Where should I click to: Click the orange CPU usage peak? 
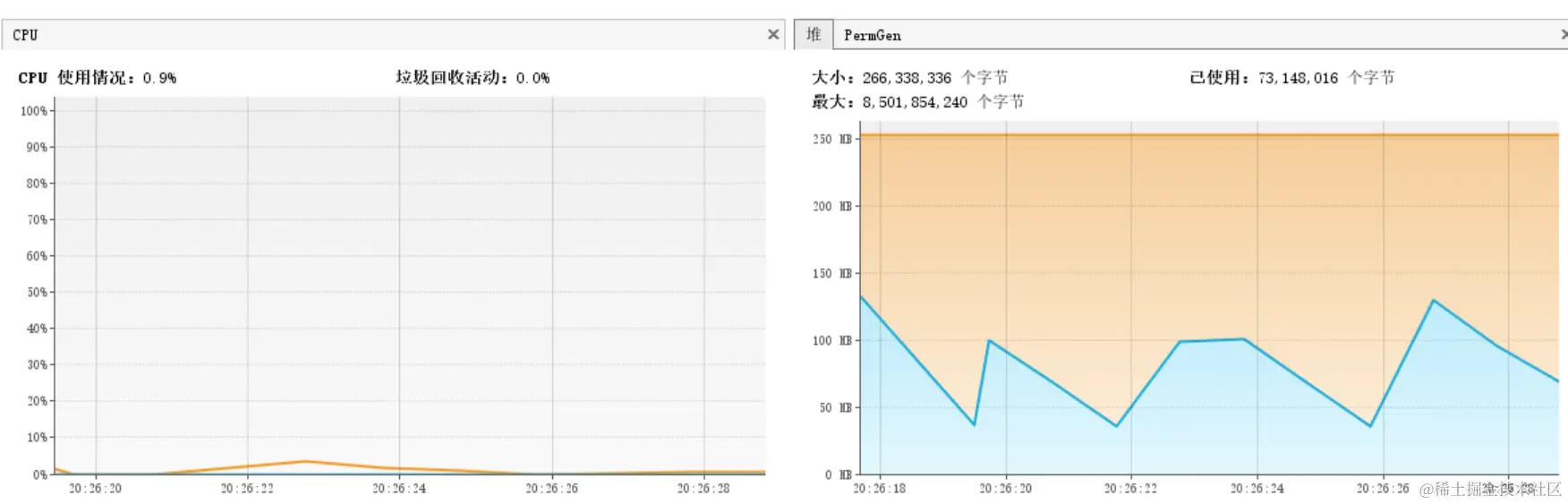tap(305, 462)
